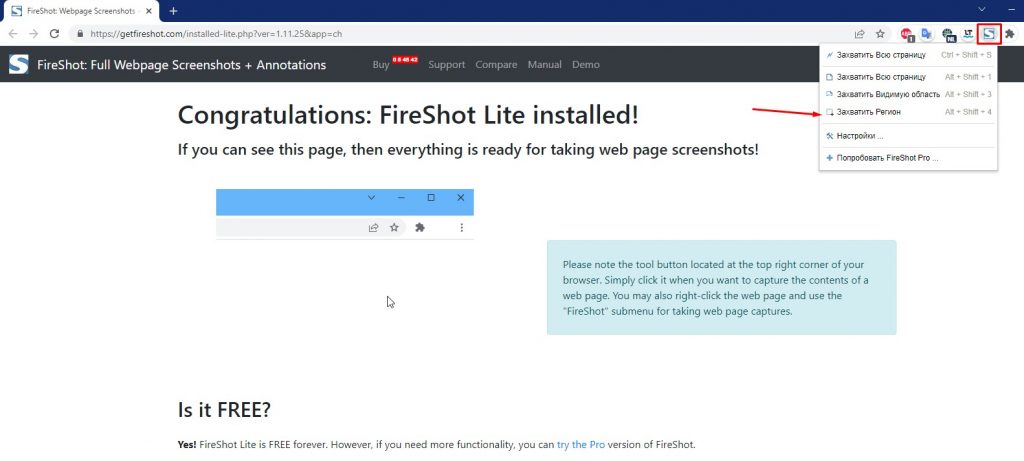Click the red ad-blocker extension icon
1024x461 pixels.
click(906, 34)
